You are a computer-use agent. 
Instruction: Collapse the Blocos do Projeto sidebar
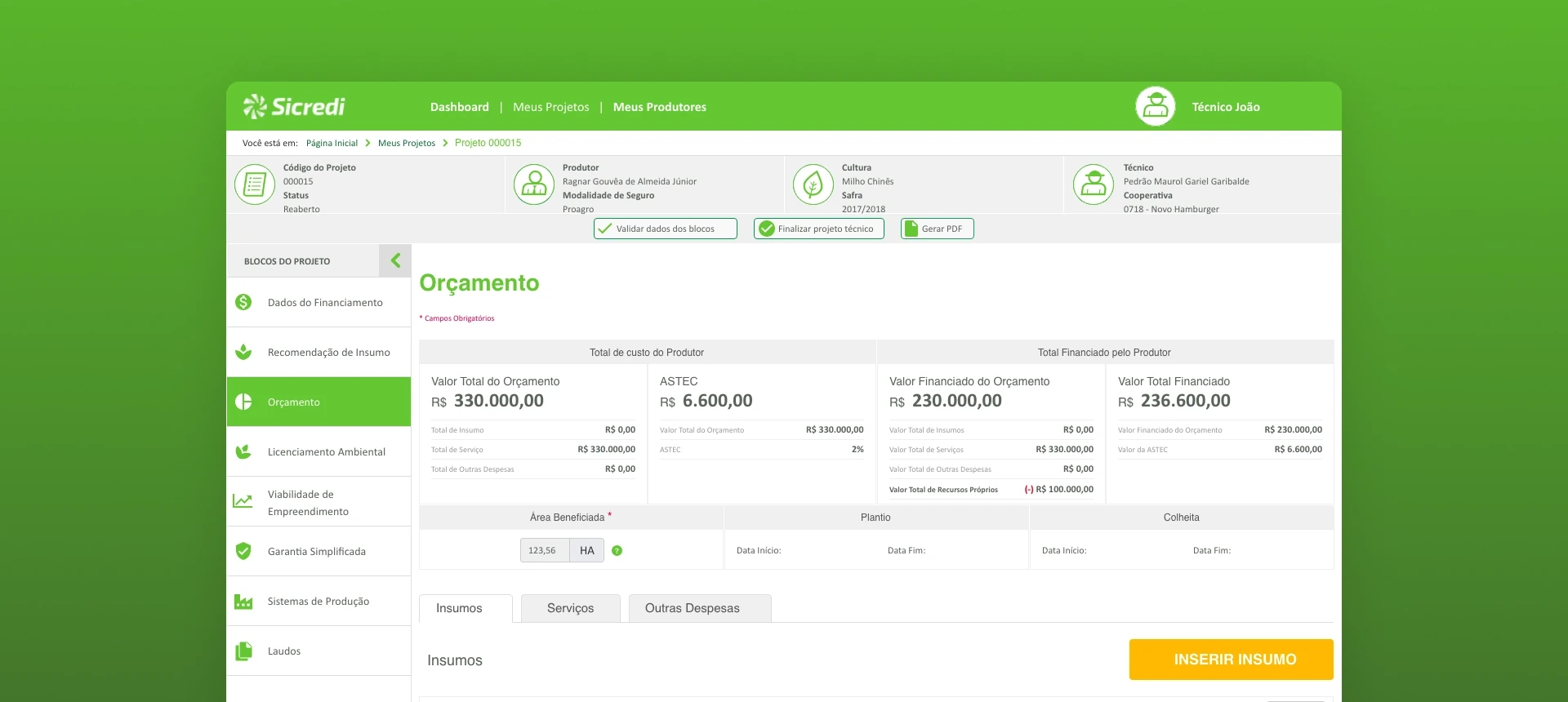395,260
